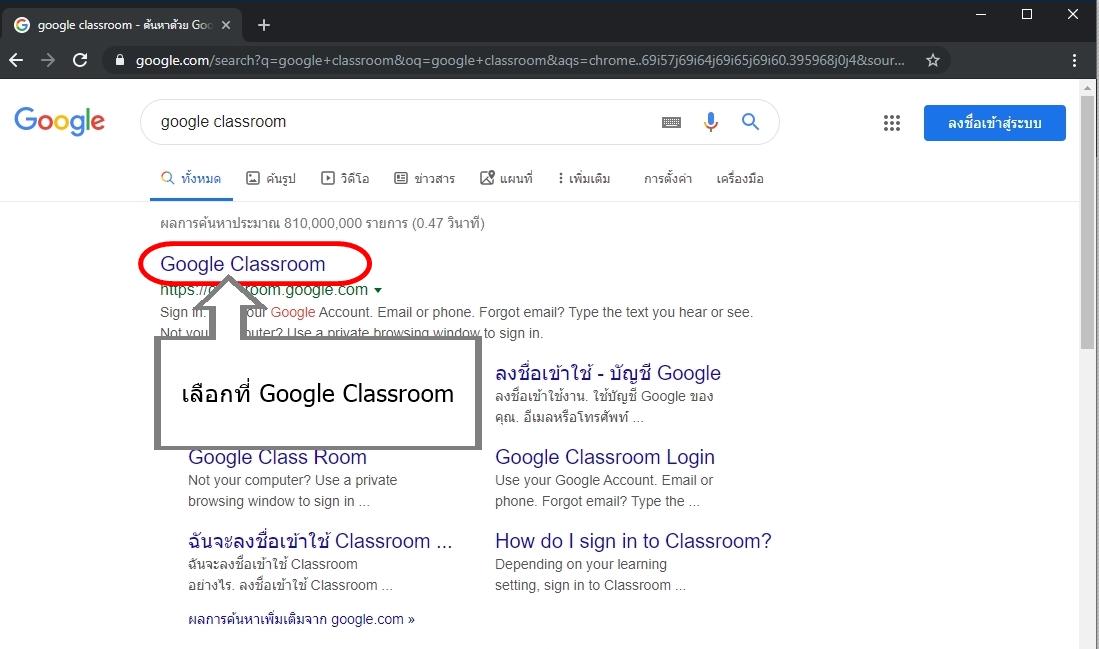Click the Google logo
This screenshot has height=649, width=1099.
[60, 121]
